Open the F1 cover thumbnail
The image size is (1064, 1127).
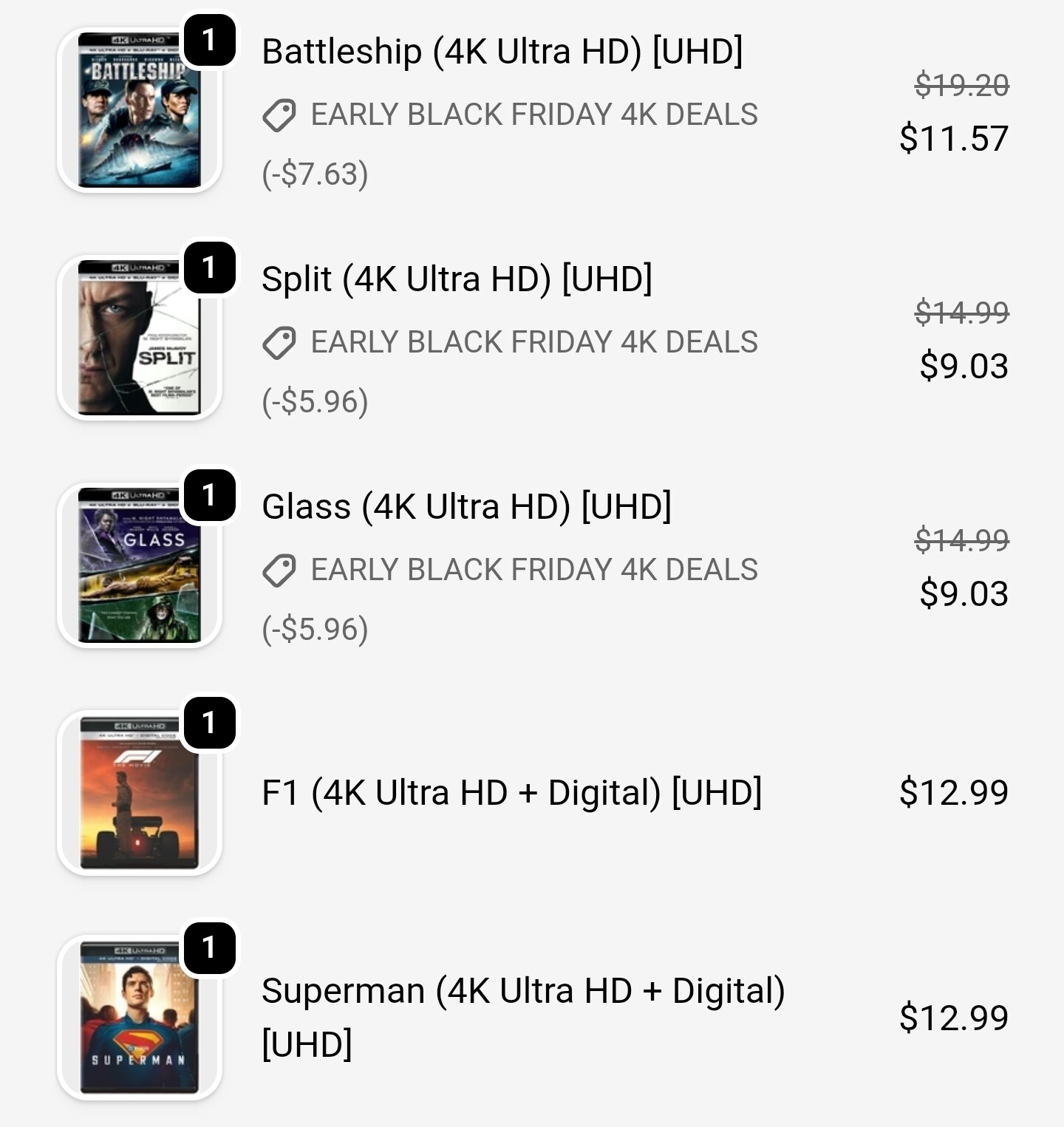pyautogui.click(x=139, y=794)
